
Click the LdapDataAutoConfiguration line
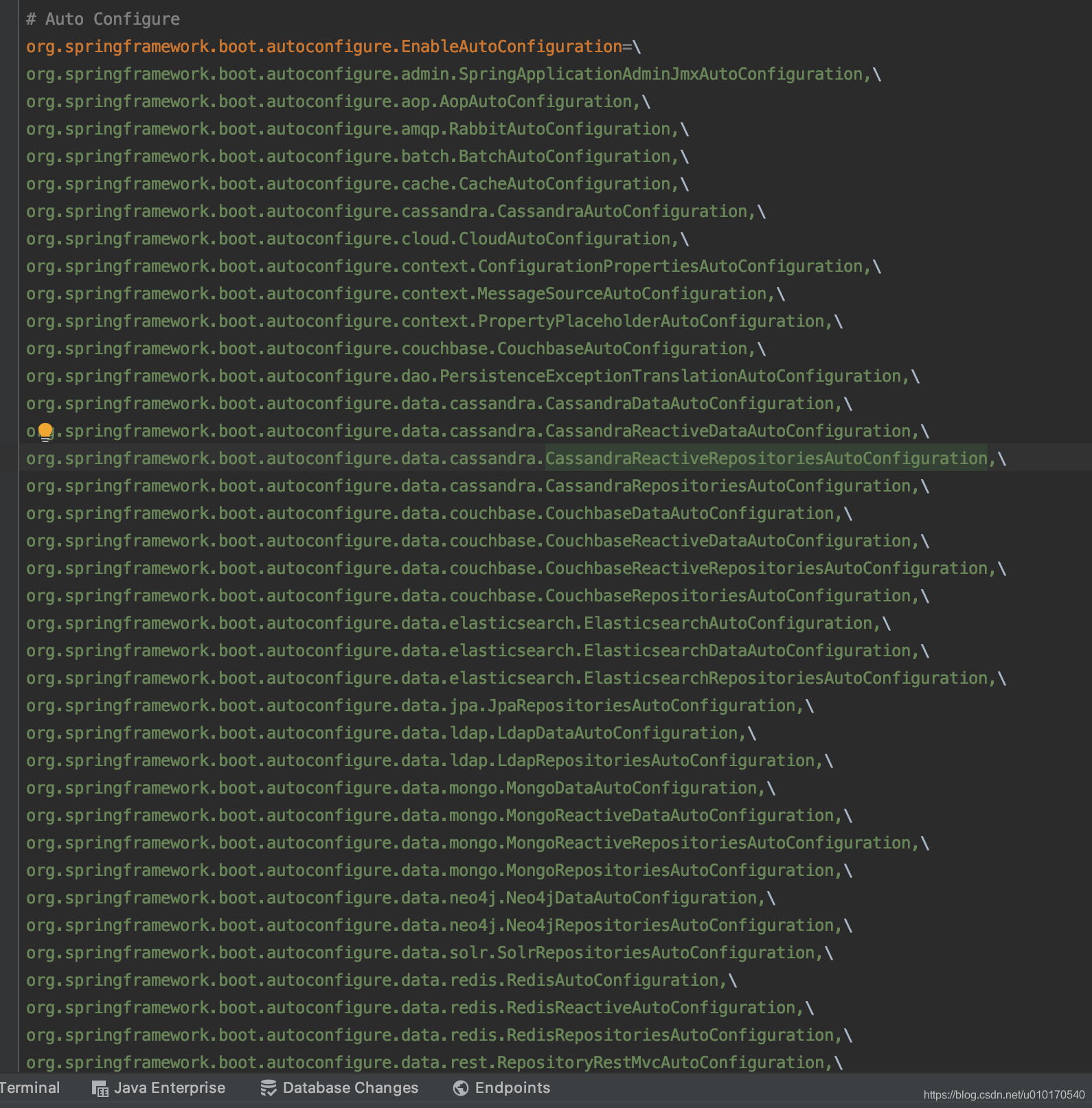(391, 733)
